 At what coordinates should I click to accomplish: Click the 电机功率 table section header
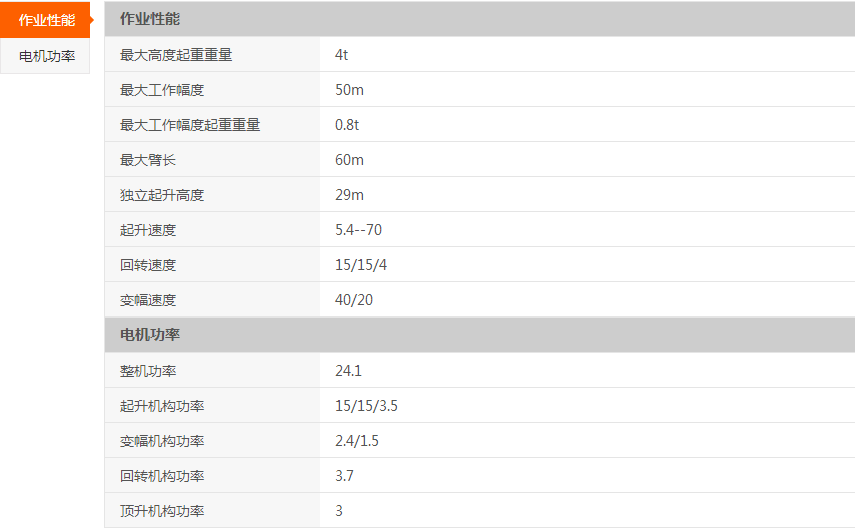[x=150, y=334]
